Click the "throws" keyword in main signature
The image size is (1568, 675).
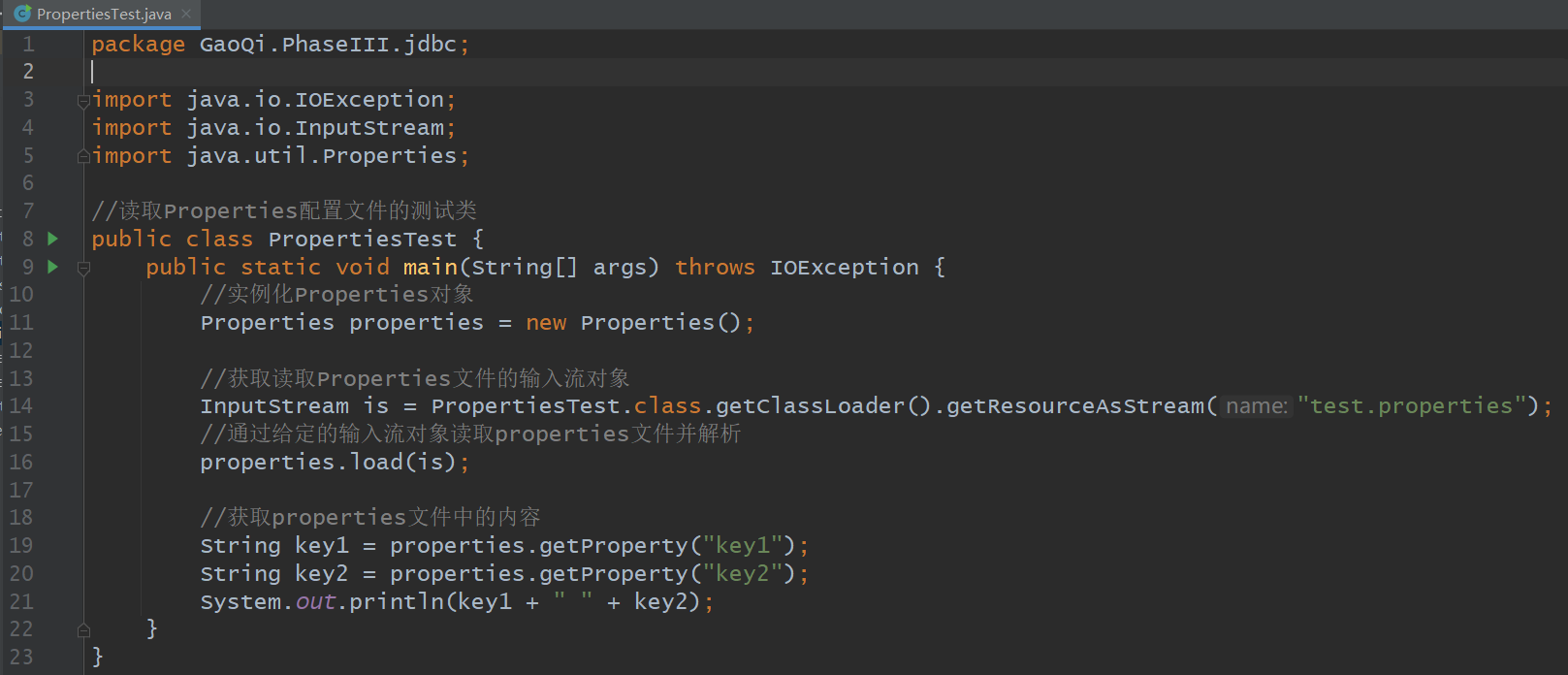[x=715, y=268]
